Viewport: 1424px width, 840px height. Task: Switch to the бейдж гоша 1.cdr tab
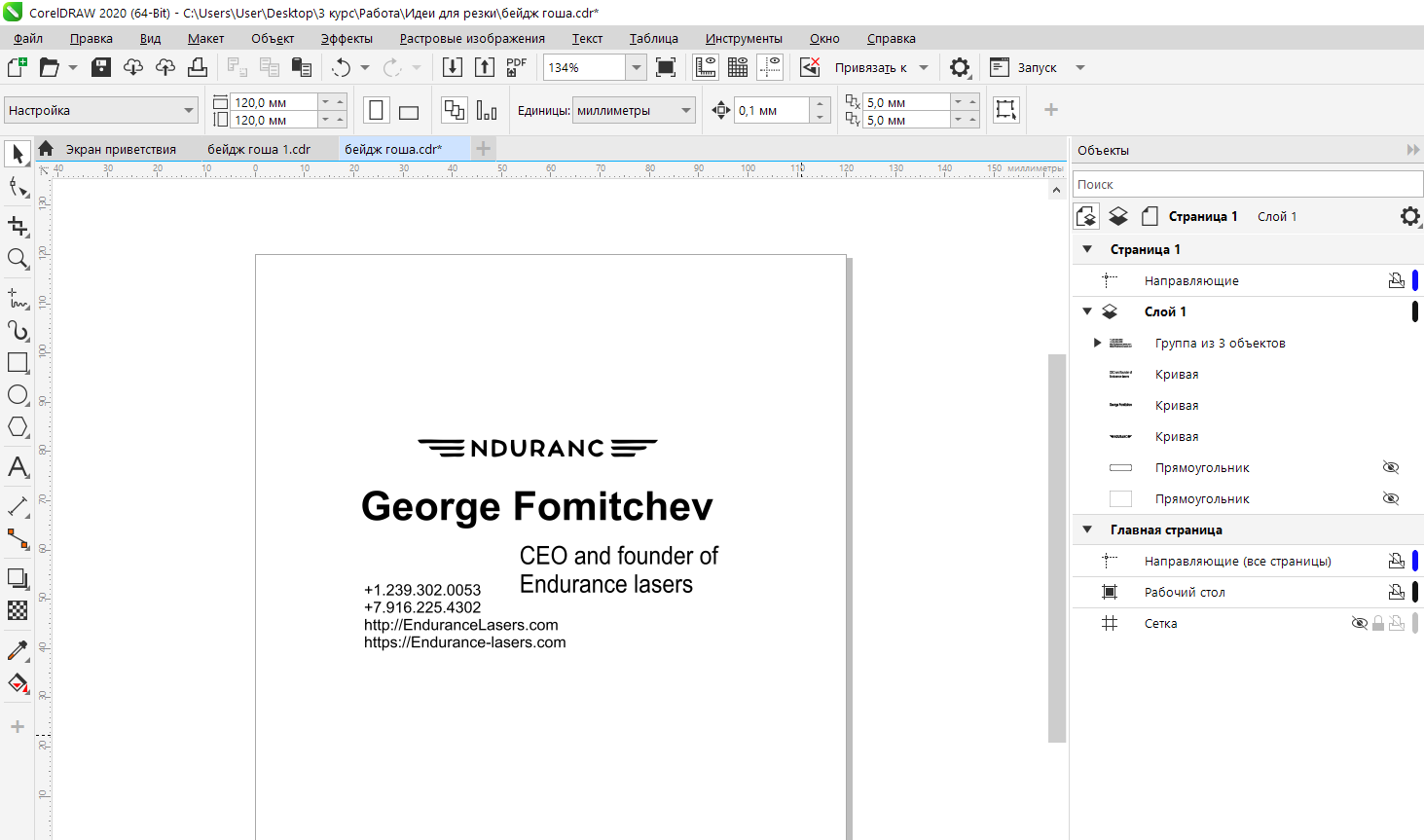[x=259, y=149]
